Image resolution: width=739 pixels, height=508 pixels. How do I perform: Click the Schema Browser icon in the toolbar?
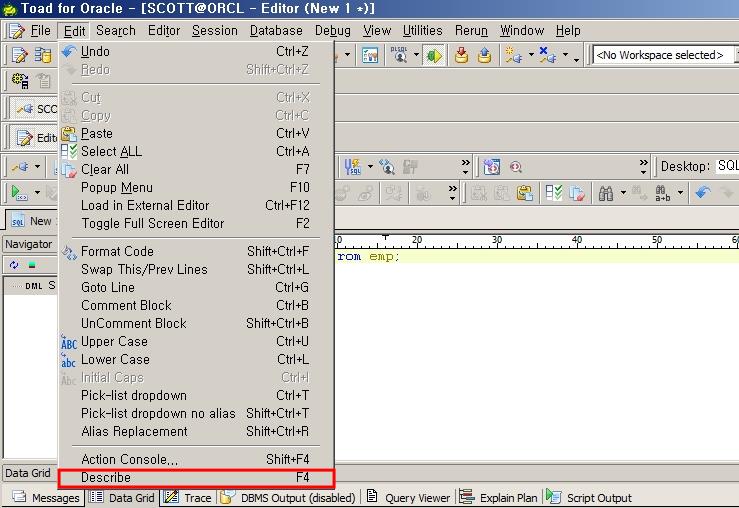(370, 56)
